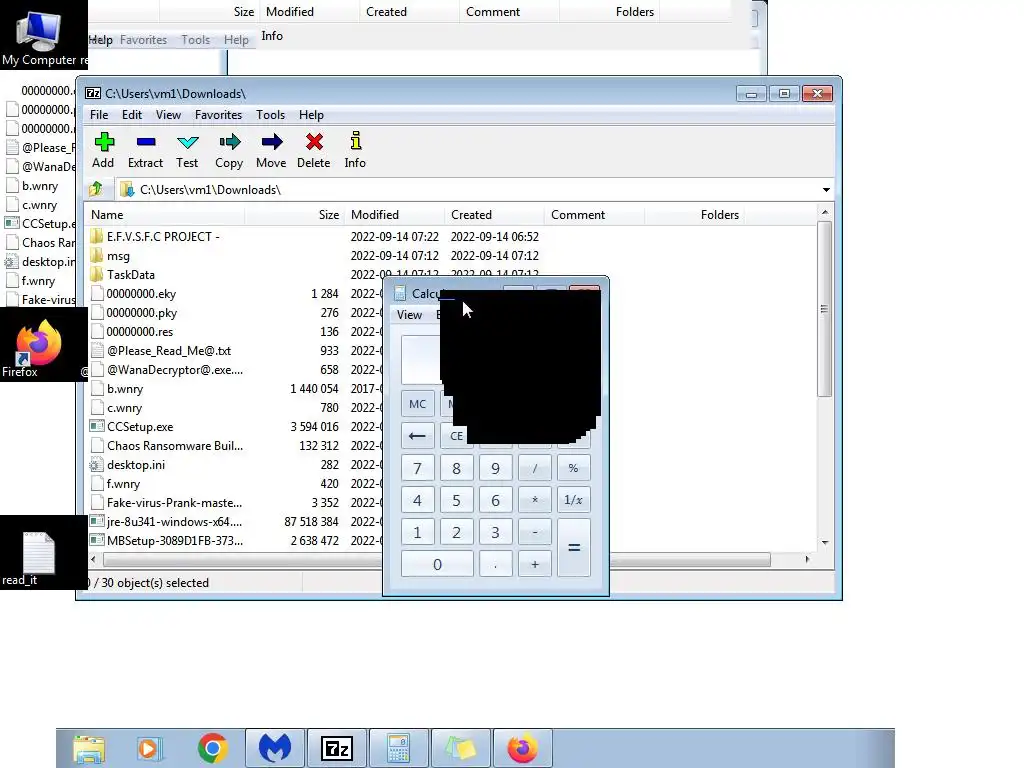Viewport: 1024px width, 768px height.
Task: Click the Test toolbar icon
Action: [187, 150]
